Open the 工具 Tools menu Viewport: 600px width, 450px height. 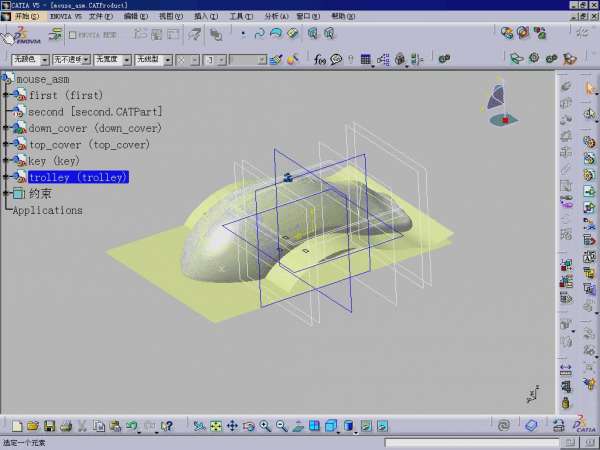pos(241,16)
